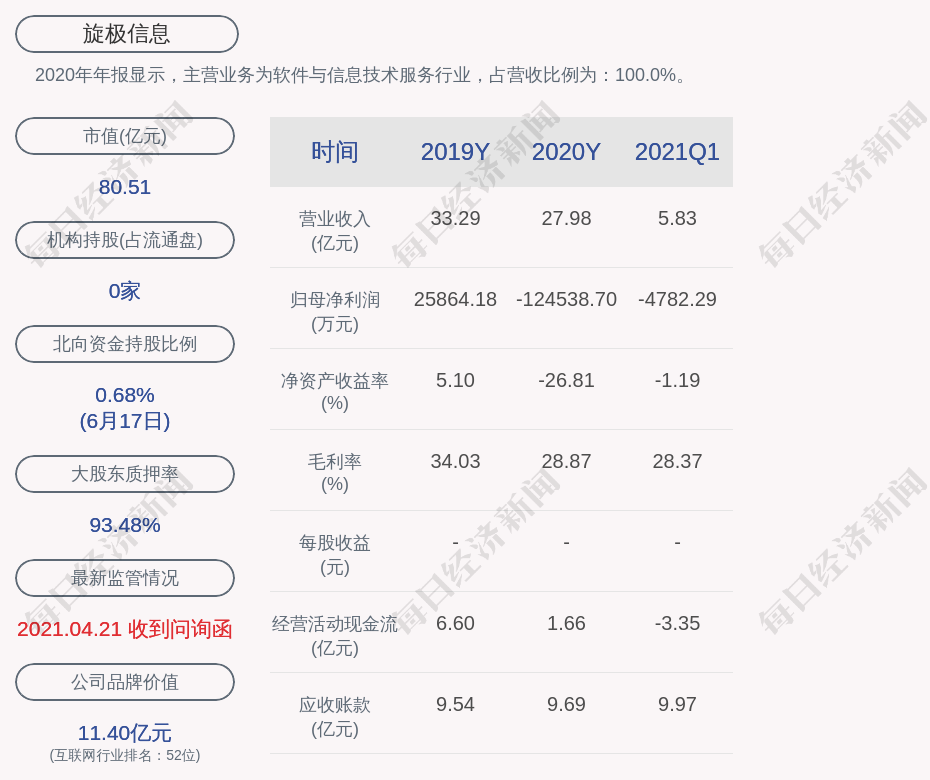The width and height of the screenshot is (930, 780).
Task: Open the 最新监管情况 label pill
Action: pos(125,578)
